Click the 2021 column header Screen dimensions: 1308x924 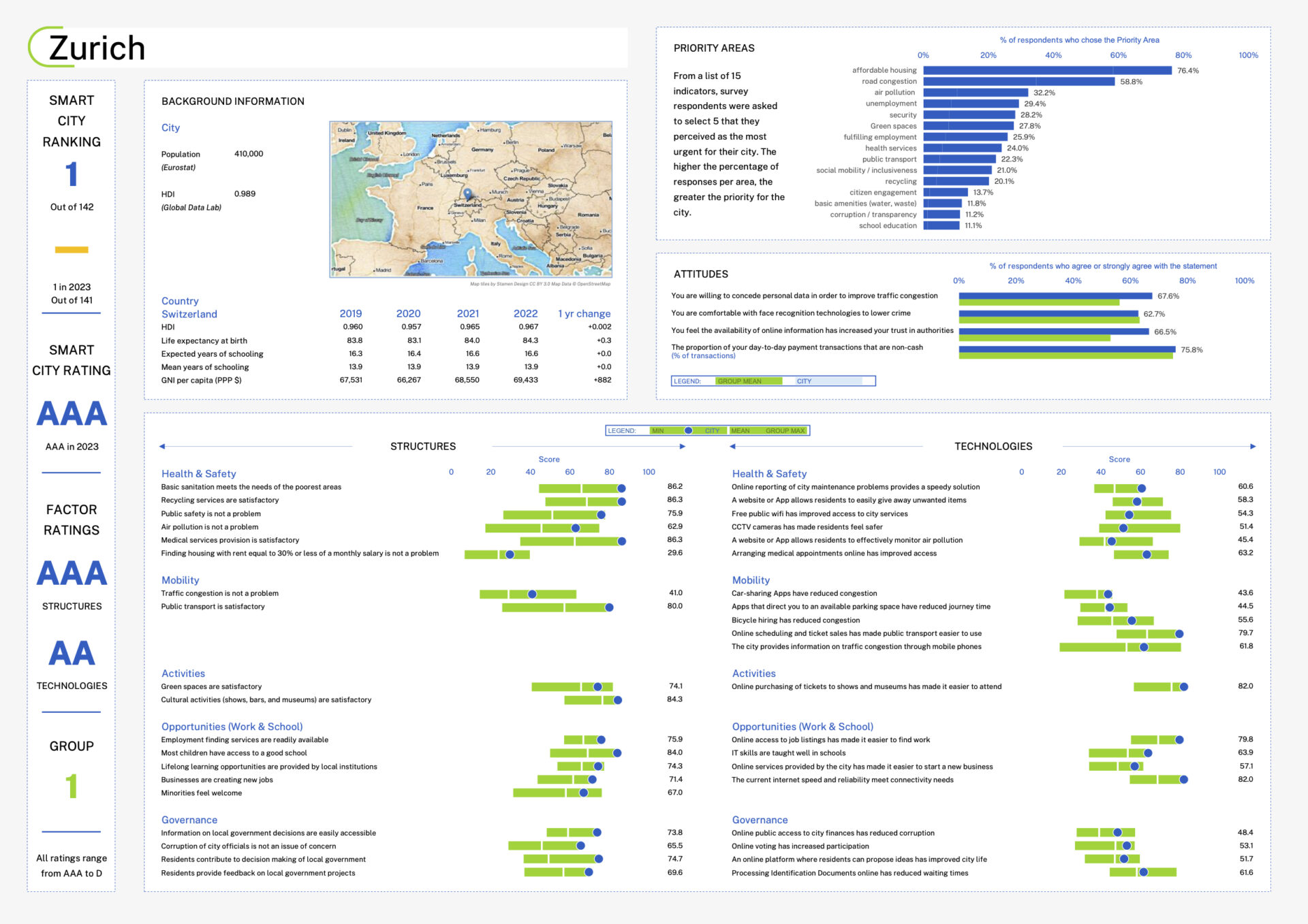(x=468, y=314)
